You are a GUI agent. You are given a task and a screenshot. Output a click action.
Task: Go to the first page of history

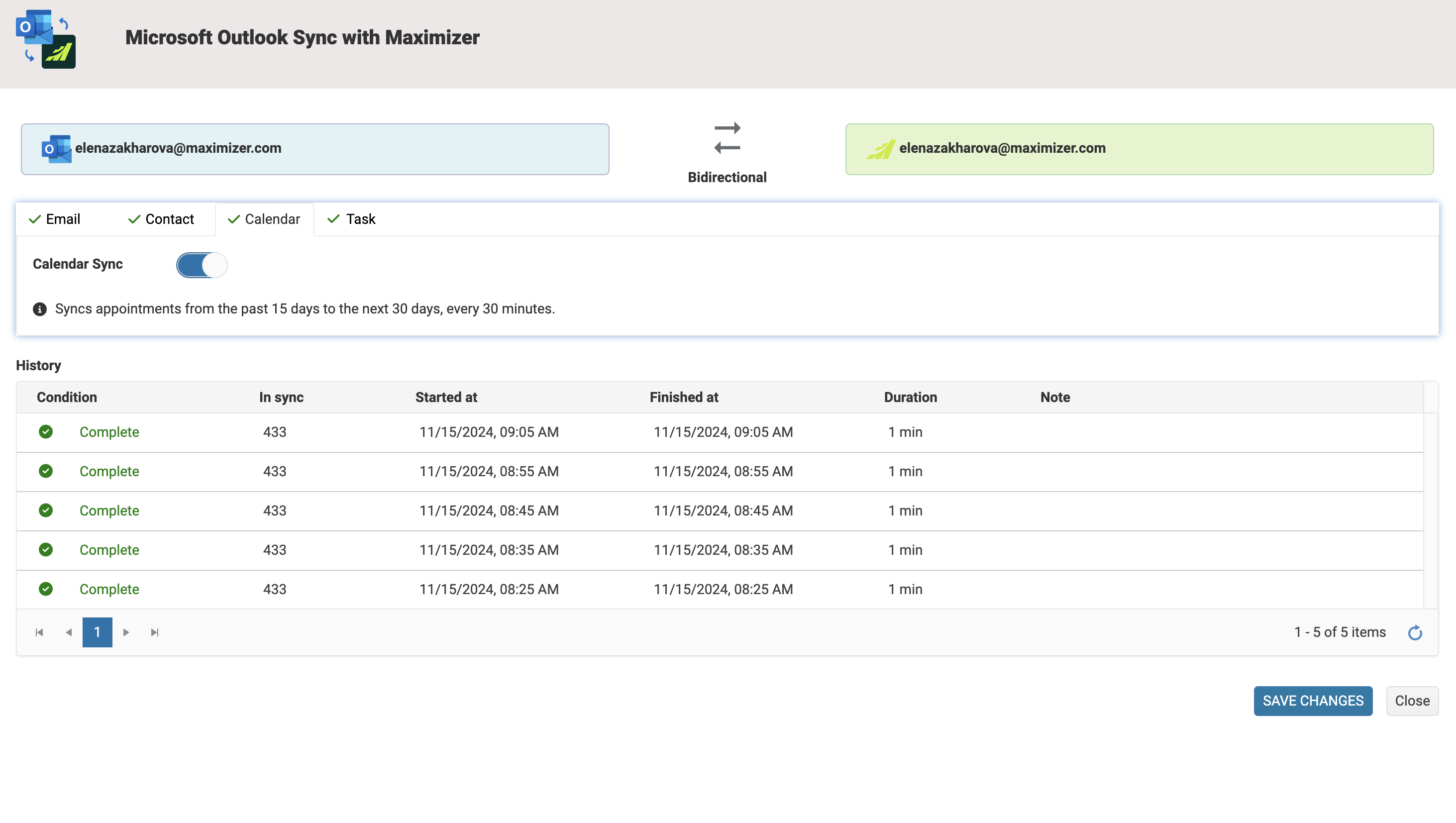[x=39, y=632]
